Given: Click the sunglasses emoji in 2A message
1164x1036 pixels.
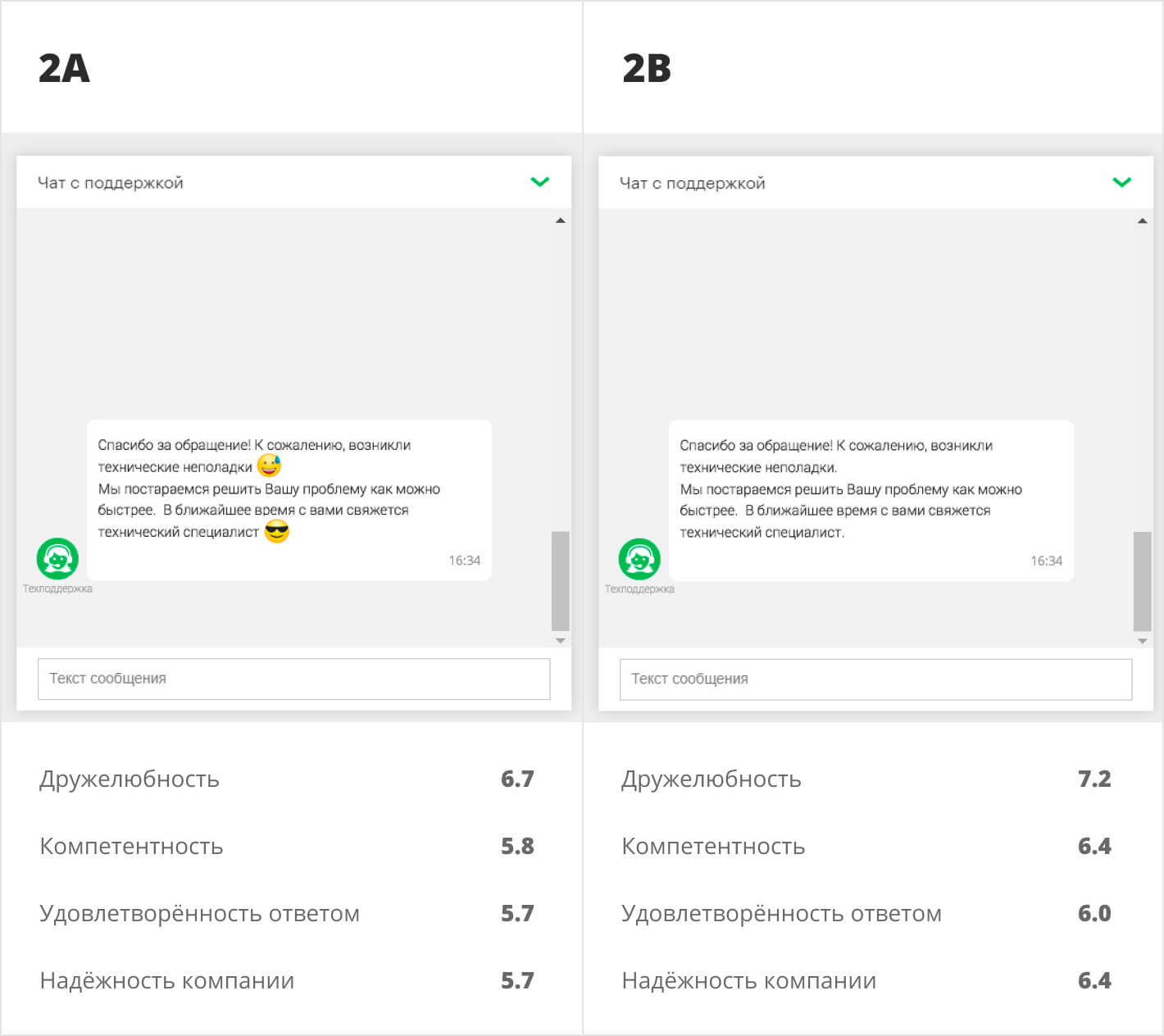Looking at the screenshot, I should (x=277, y=531).
